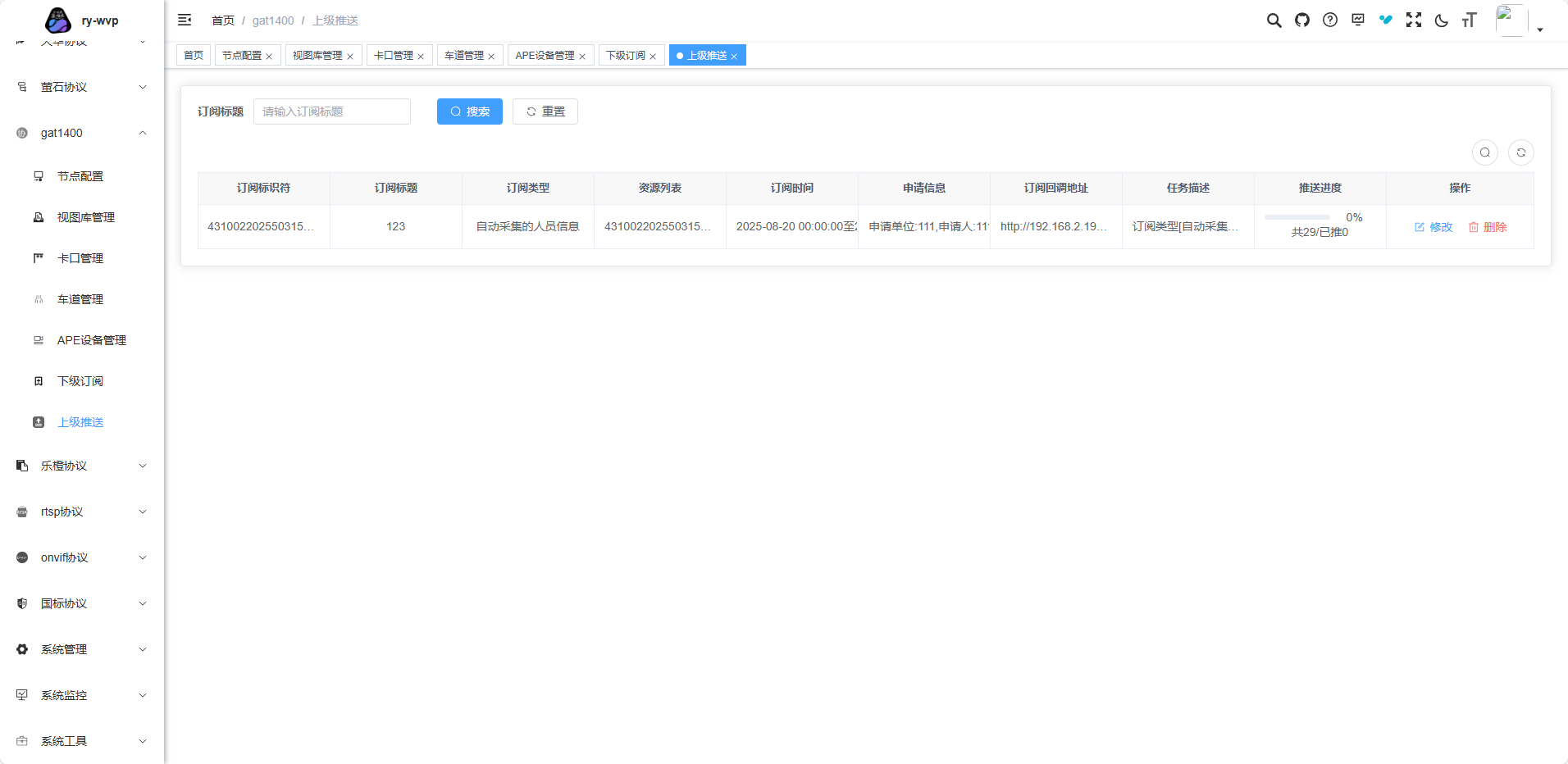Toggle fullscreen mode icon
1568x764 pixels.
[x=1413, y=20]
